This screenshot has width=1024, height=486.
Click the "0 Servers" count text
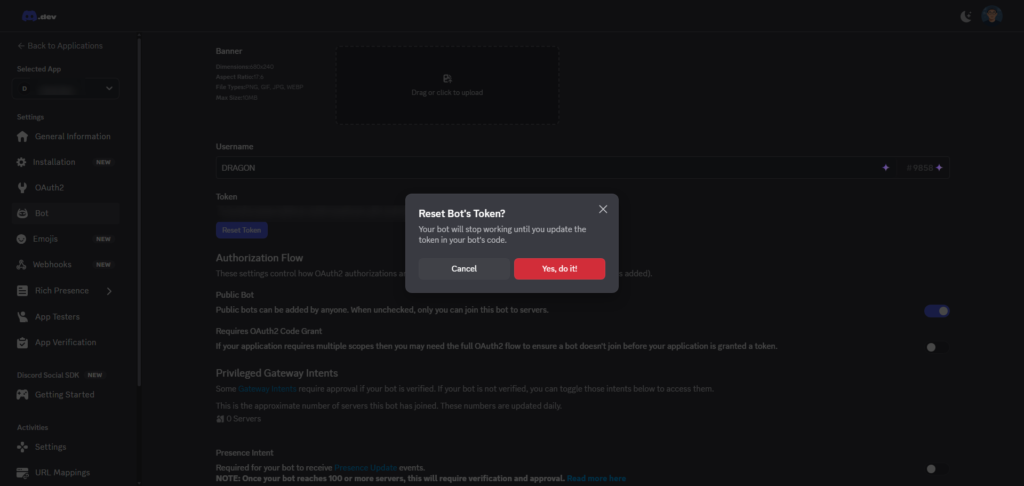tap(243, 419)
